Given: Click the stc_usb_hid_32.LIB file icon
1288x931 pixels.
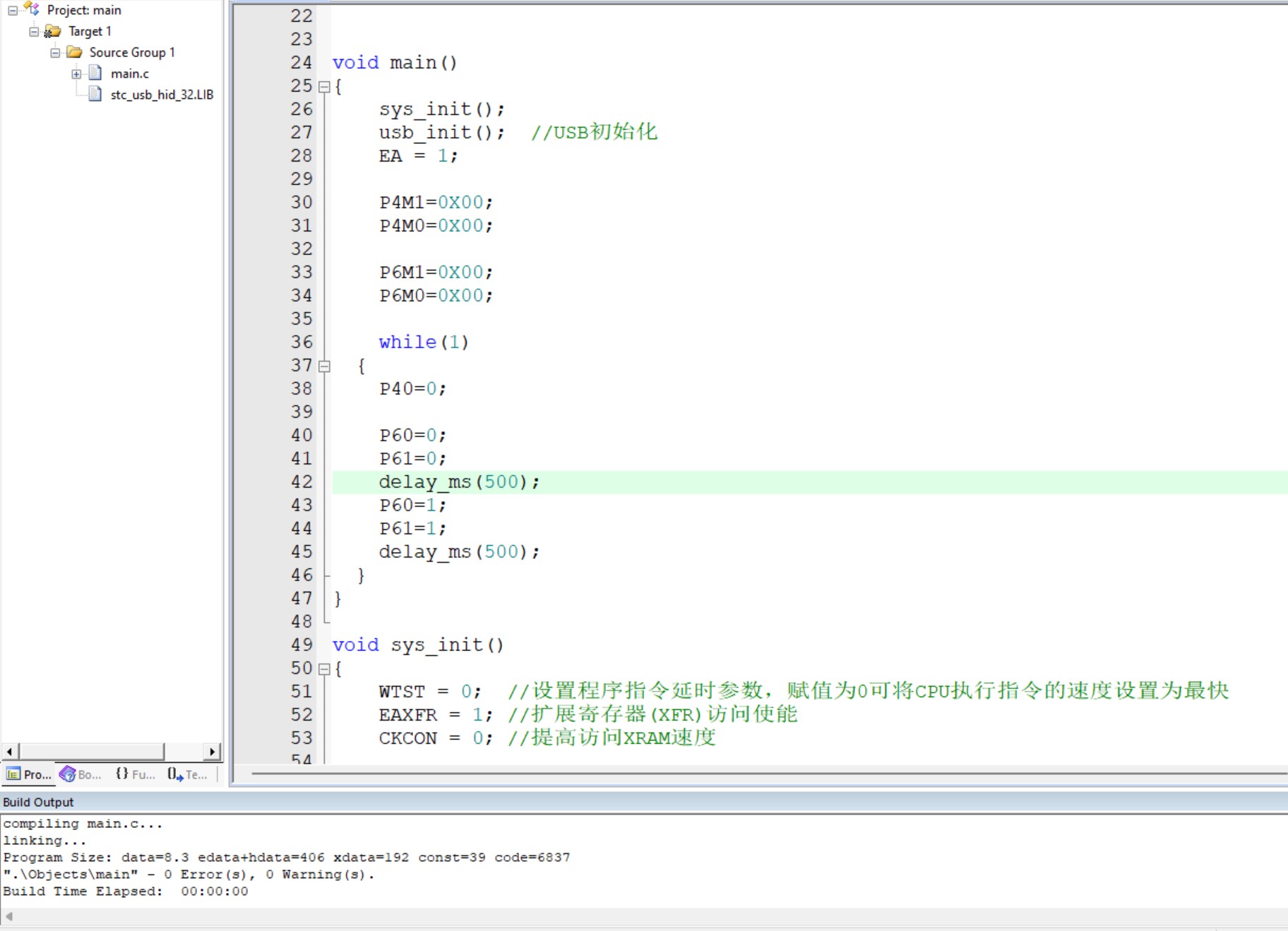Looking at the screenshot, I should coord(95,95).
